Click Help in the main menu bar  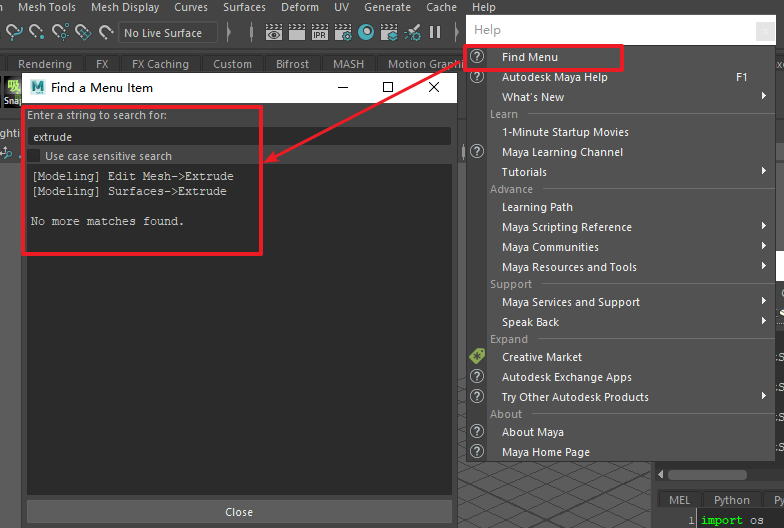coord(484,7)
